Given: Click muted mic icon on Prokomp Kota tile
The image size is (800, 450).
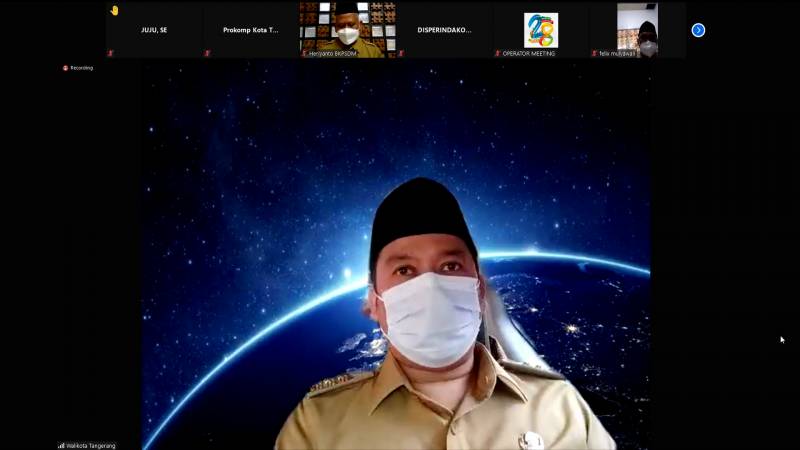Looking at the screenshot, I should pos(208,53).
